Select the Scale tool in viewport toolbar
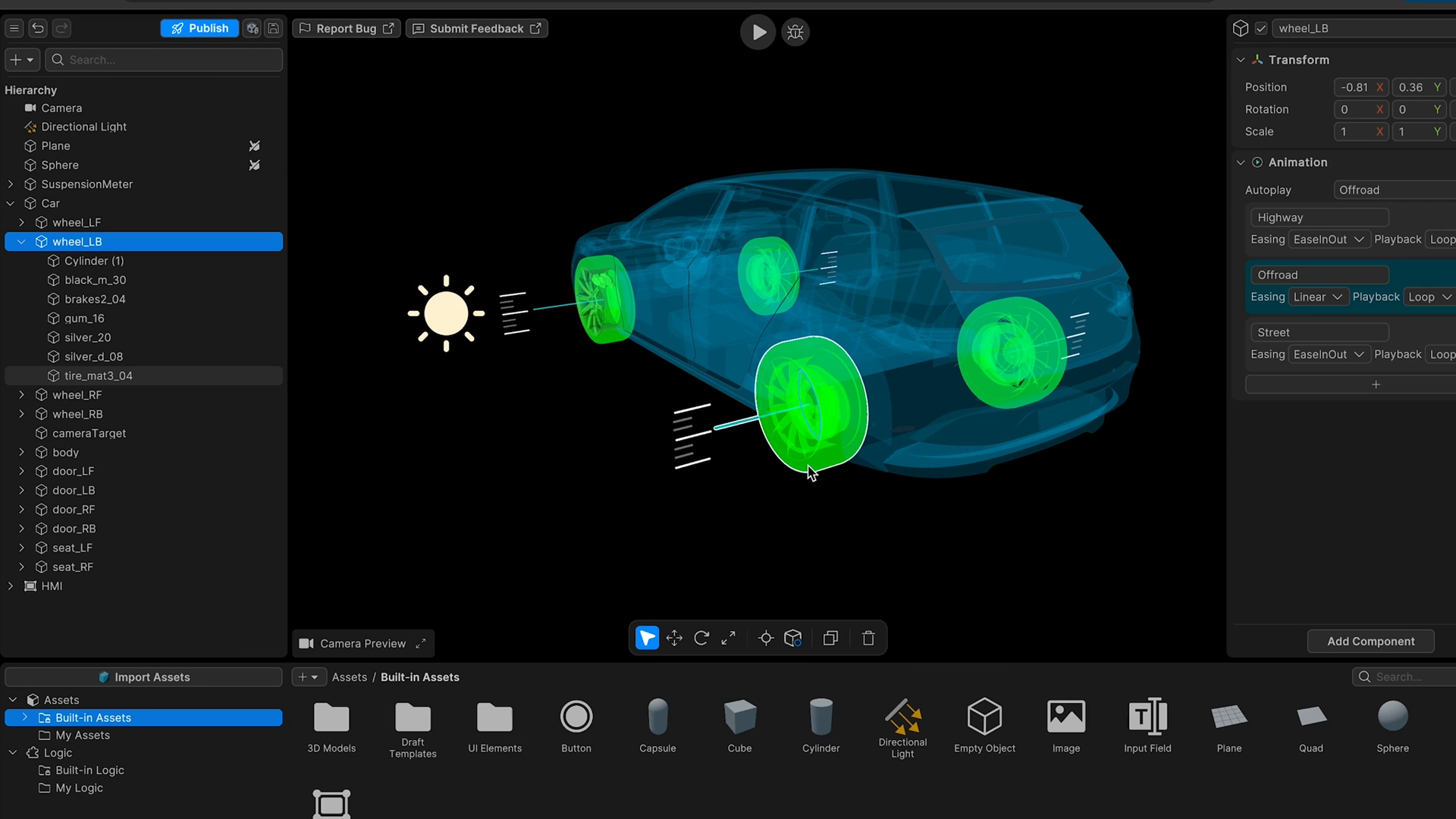The image size is (1456, 819). point(729,639)
